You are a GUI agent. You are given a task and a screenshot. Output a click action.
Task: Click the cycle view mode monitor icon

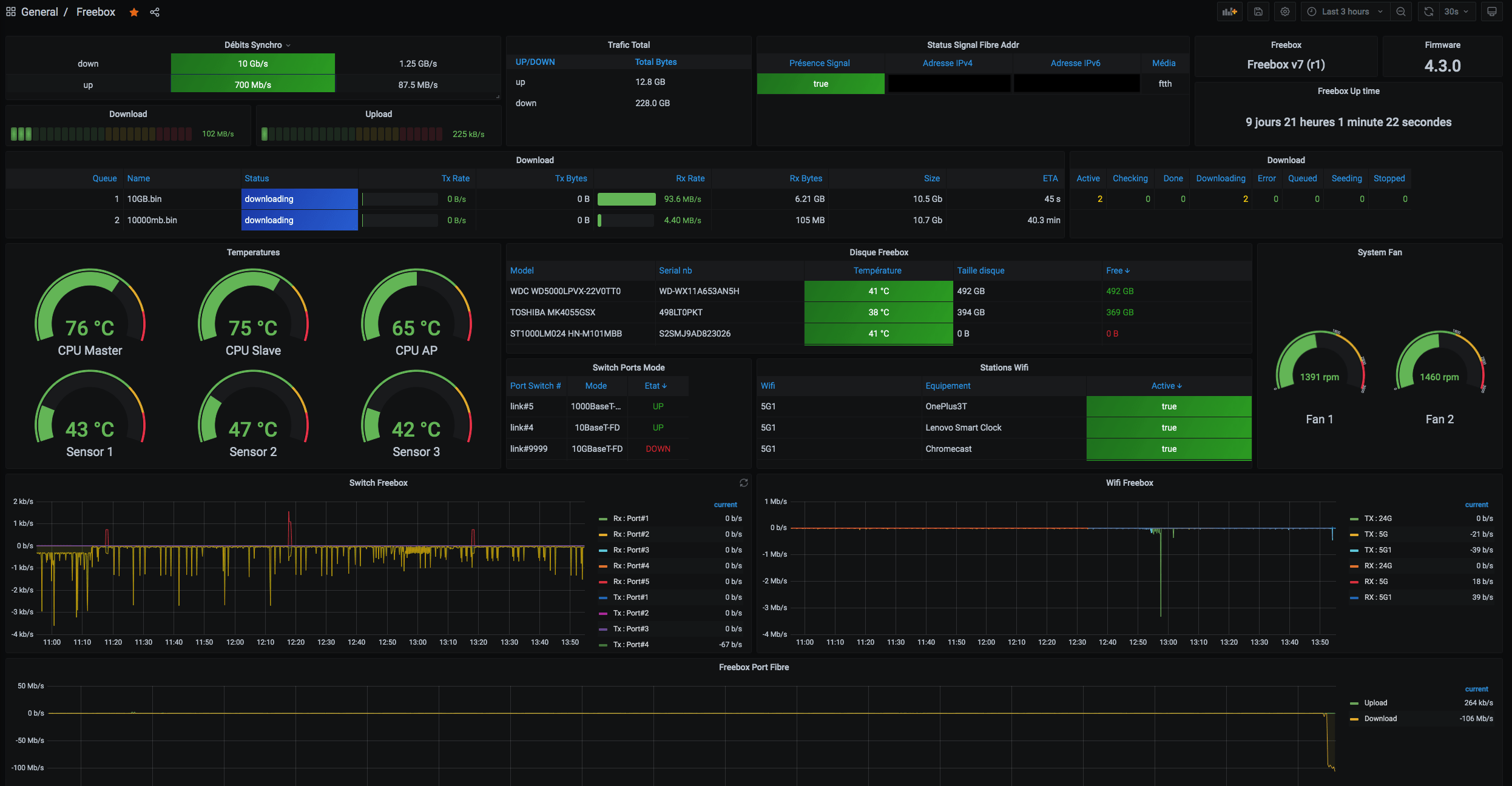[1492, 12]
